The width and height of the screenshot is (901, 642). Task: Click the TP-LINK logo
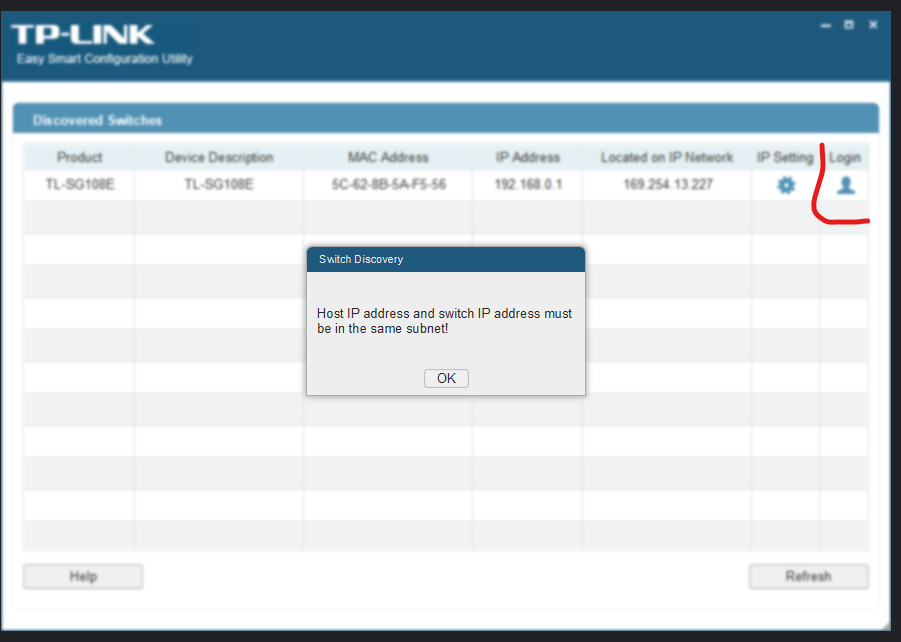(x=82, y=34)
